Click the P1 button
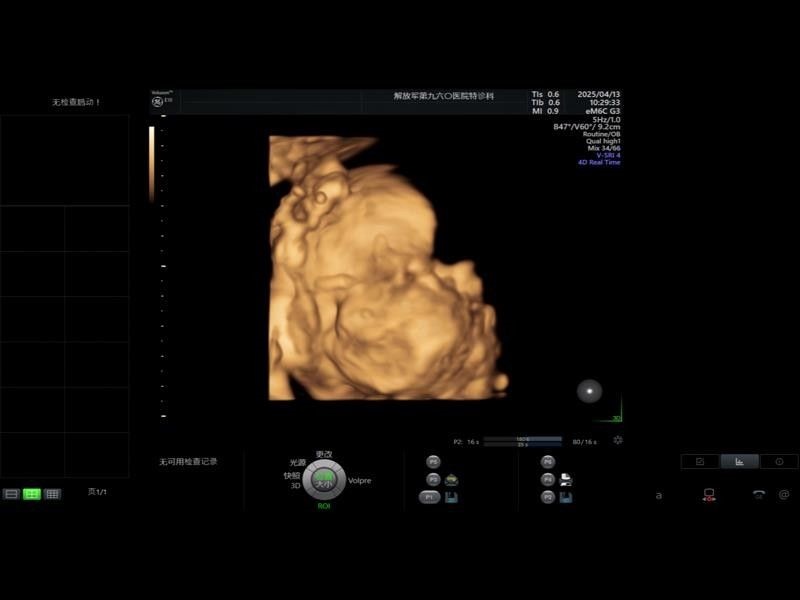This screenshot has height=600, width=800. coord(429,497)
